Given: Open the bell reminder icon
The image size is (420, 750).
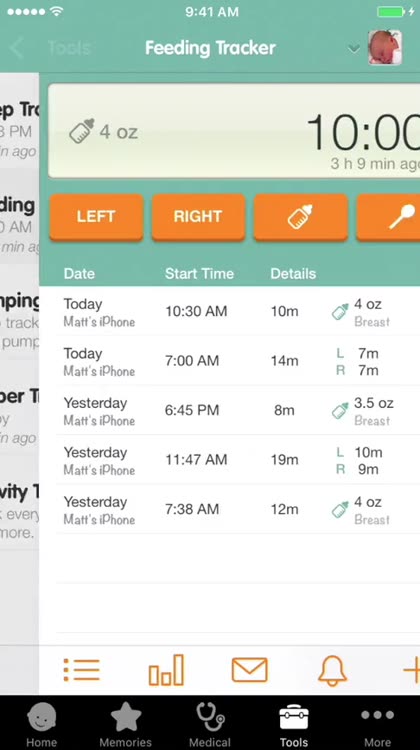Looking at the screenshot, I should click(x=332, y=670).
